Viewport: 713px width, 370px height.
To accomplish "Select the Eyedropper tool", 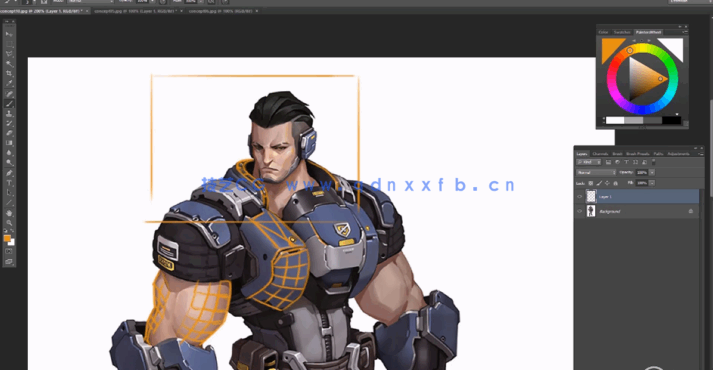I will (9, 83).
